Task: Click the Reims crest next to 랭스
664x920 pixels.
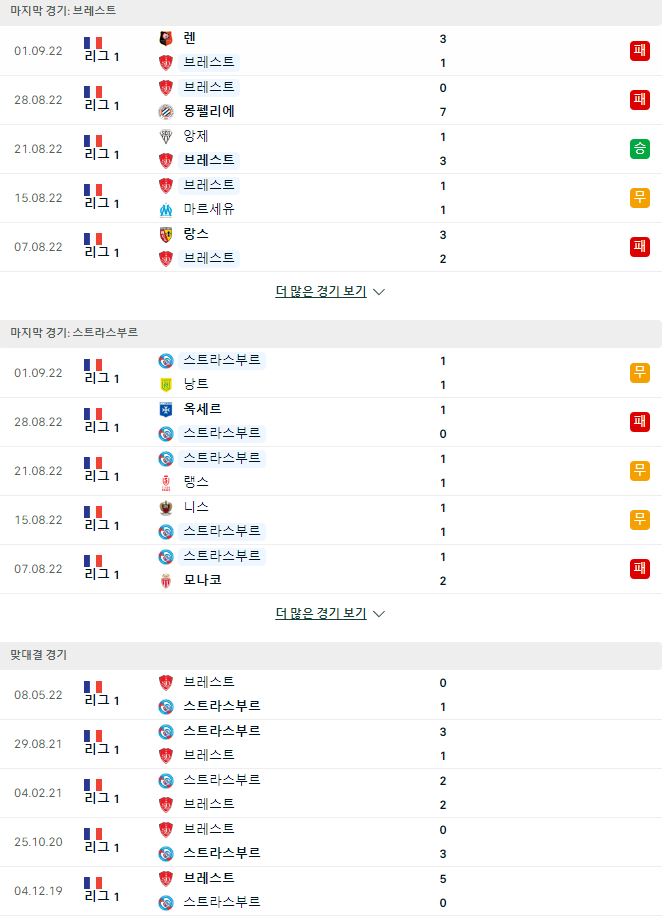Action: [166, 482]
